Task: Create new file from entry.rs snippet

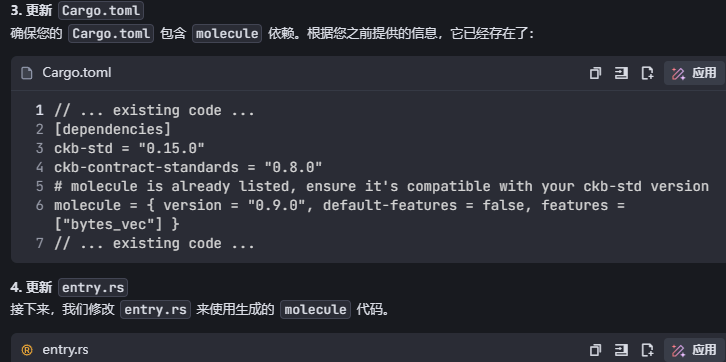Action: pos(647,350)
